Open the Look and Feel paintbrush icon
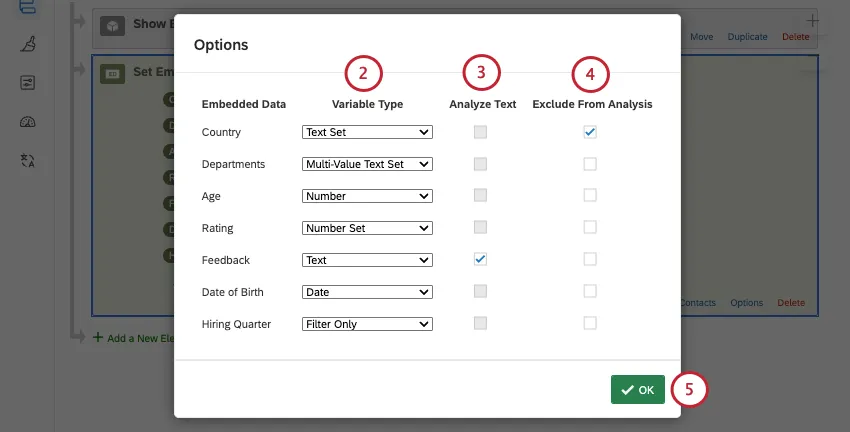This screenshot has width=850, height=432. [28, 44]
